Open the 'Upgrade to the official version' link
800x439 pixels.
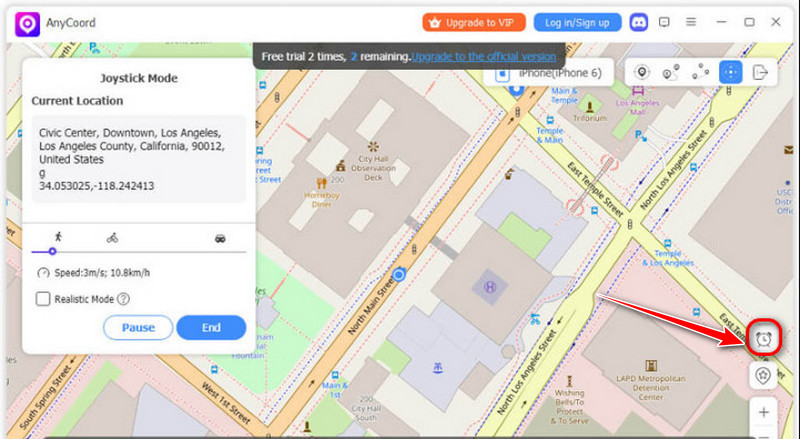point(484,57)
